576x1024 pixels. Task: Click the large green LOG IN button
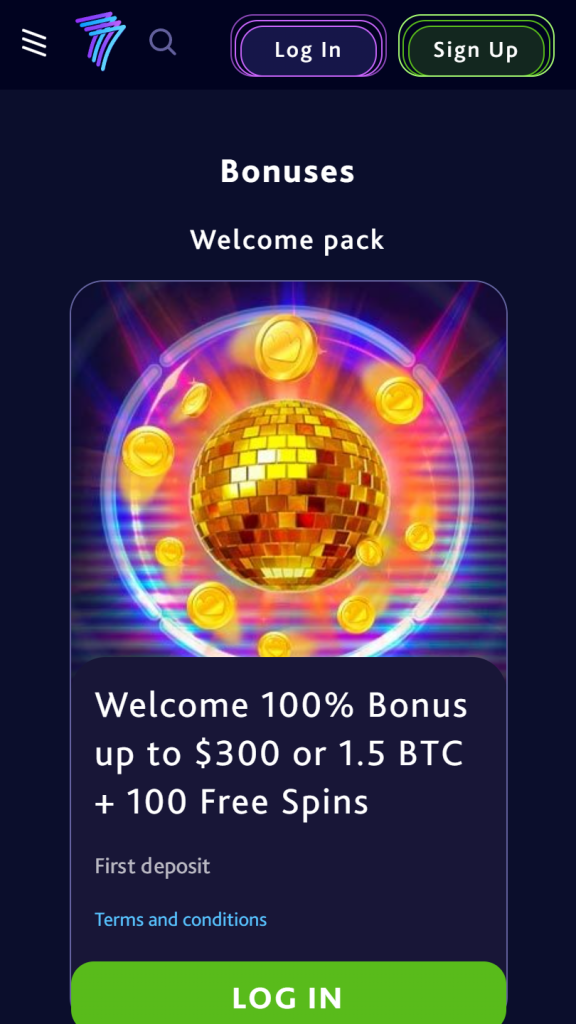pos(289,993)
